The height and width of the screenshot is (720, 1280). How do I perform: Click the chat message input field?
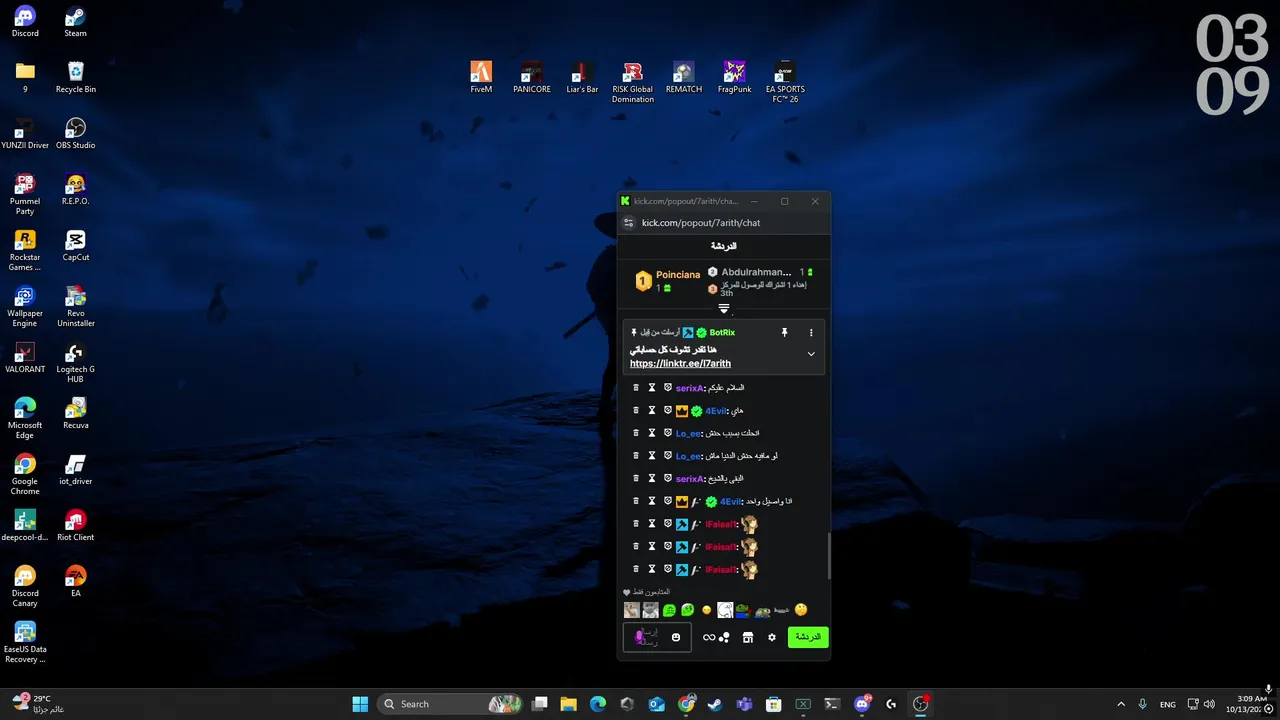tap(657, 637)
